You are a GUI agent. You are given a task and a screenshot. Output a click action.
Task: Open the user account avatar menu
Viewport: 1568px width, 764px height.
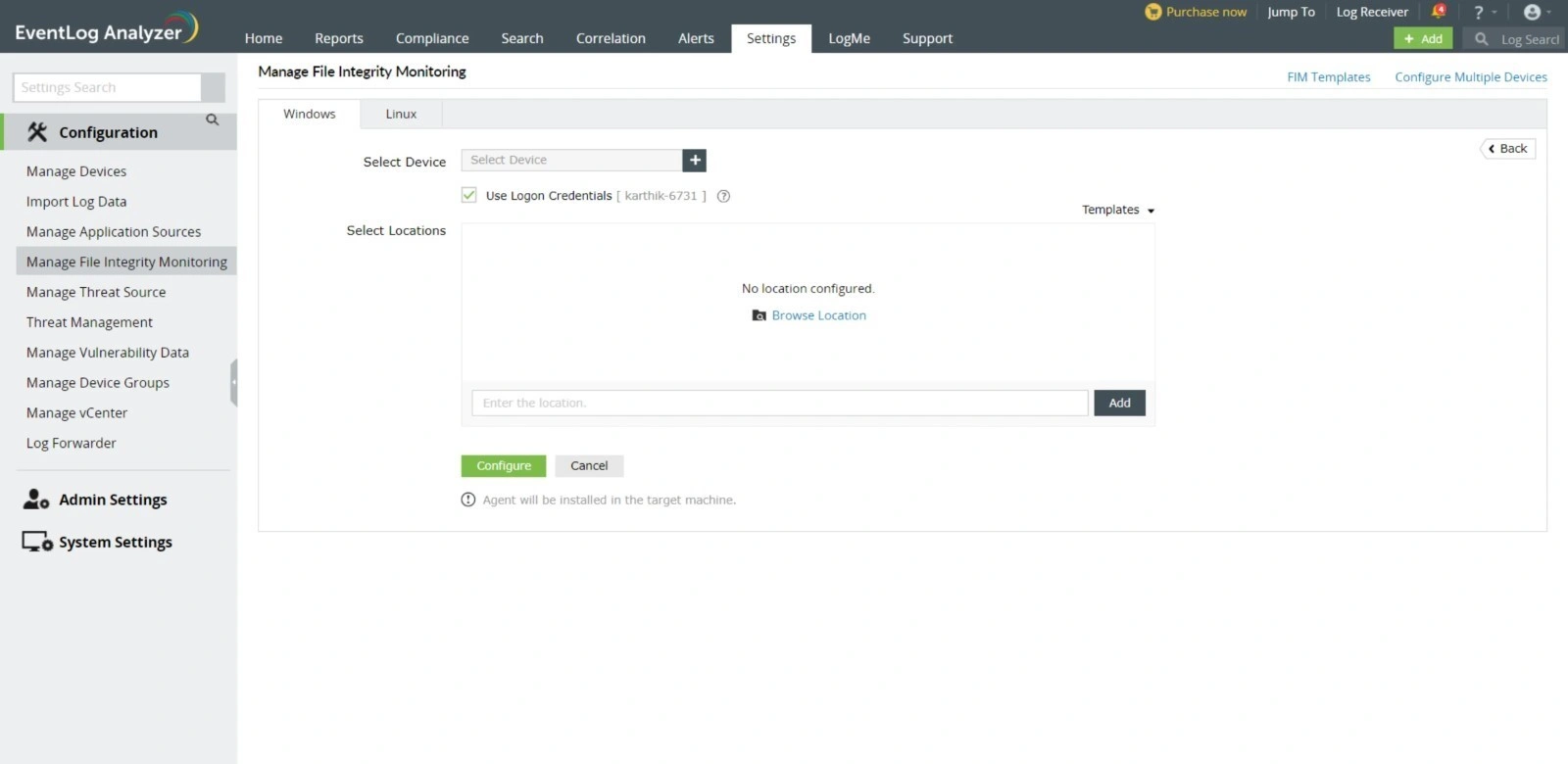click(x=1532, y=12)
